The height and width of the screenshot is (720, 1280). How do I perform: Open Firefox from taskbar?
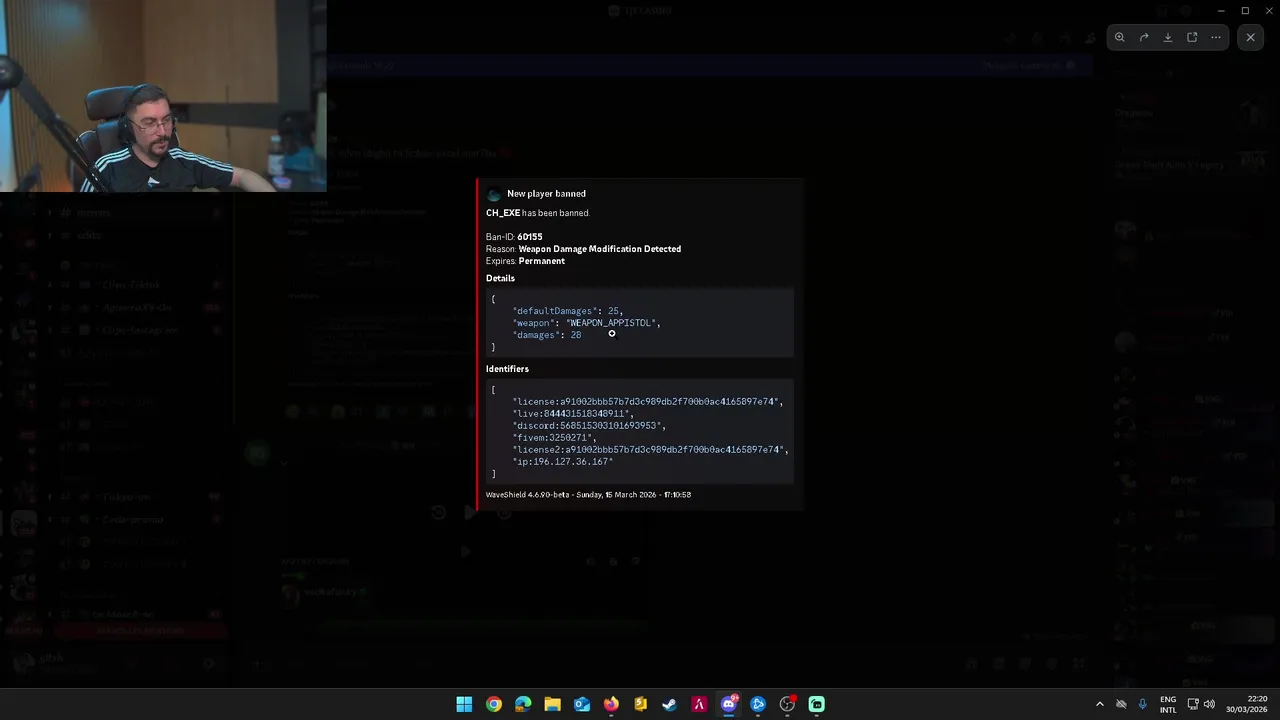(x=611, y=704)
